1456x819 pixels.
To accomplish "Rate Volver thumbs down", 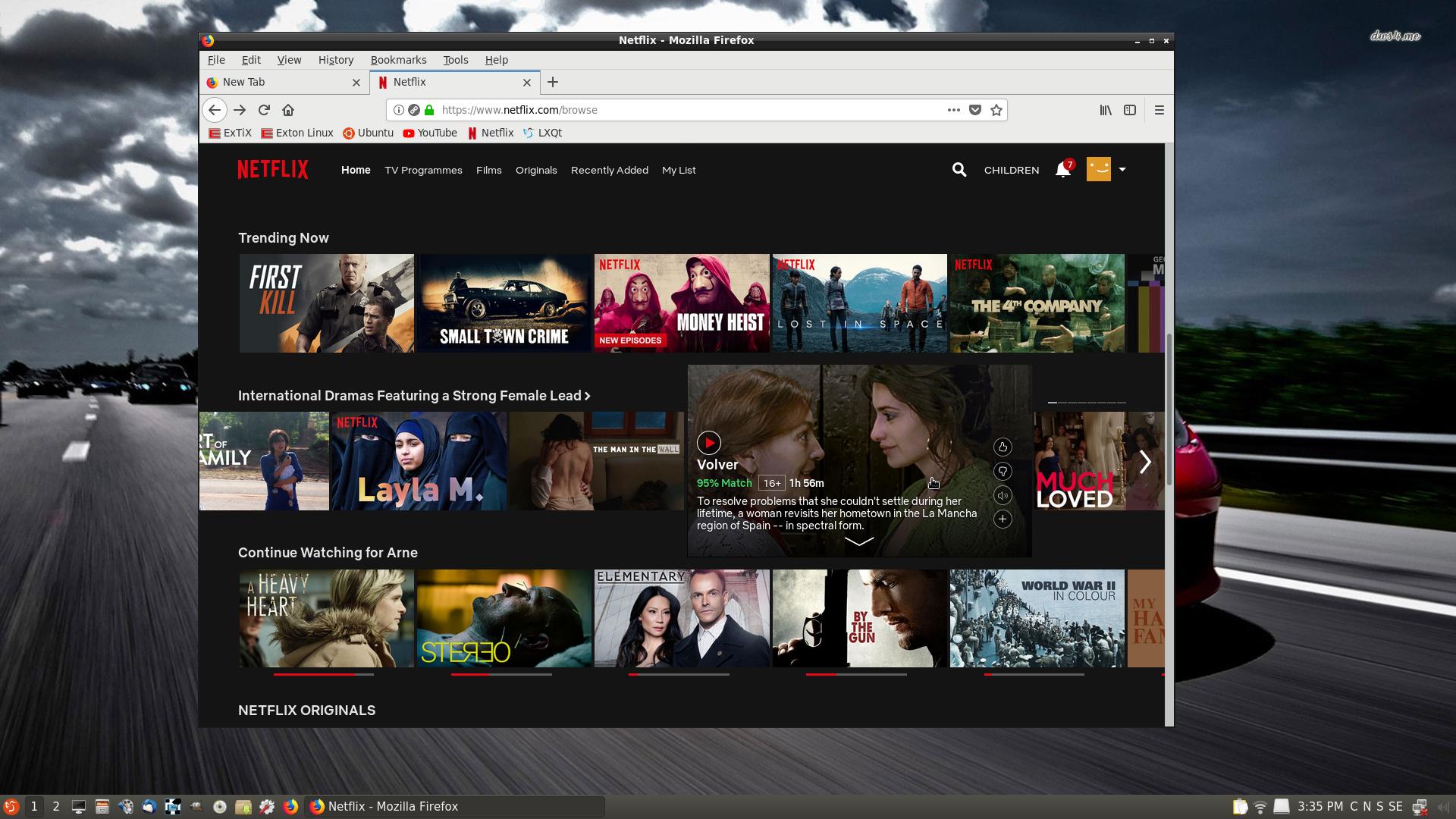I will click(x=1003, y=471).
